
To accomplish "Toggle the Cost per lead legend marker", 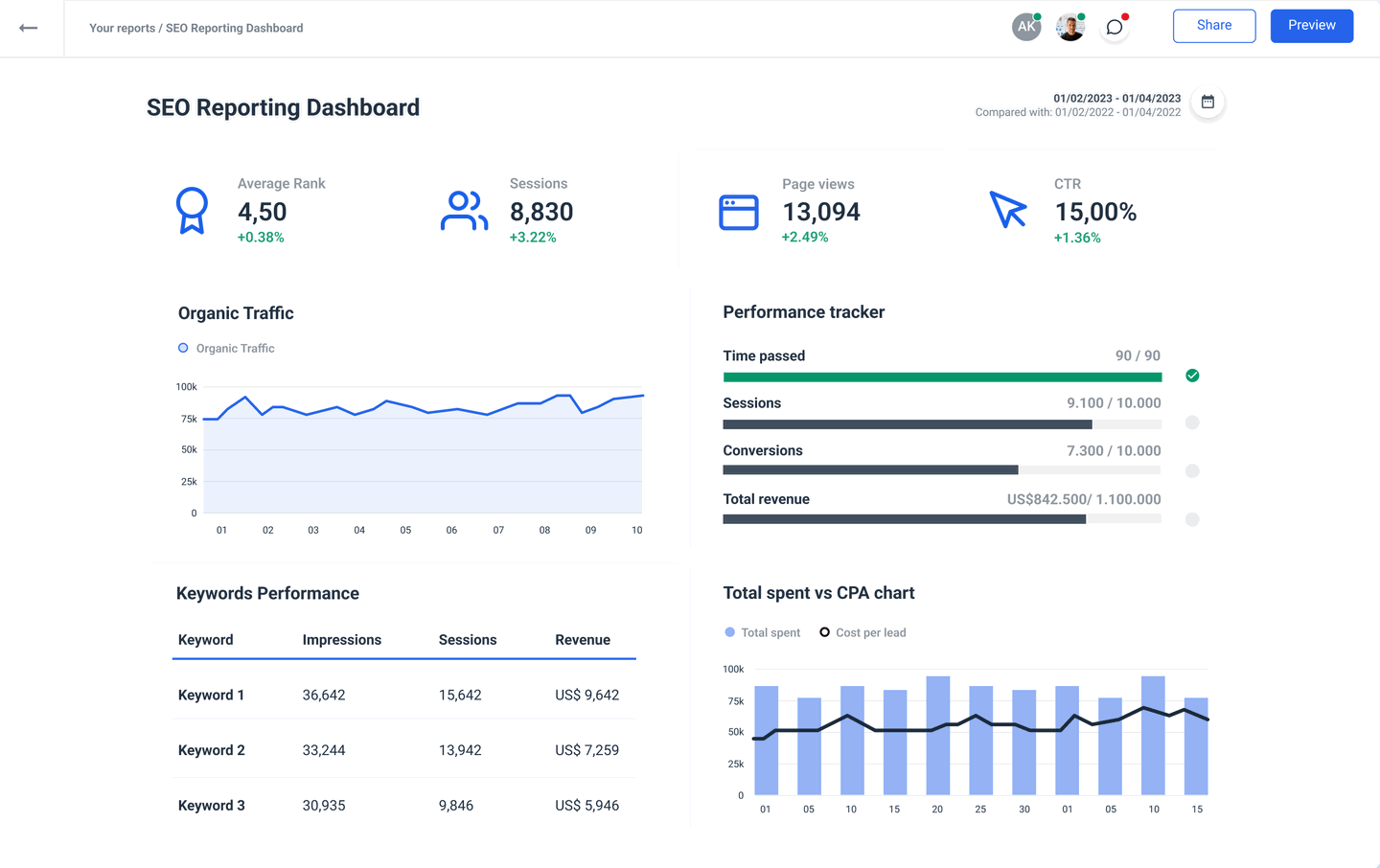I will (x=825, y=632).
